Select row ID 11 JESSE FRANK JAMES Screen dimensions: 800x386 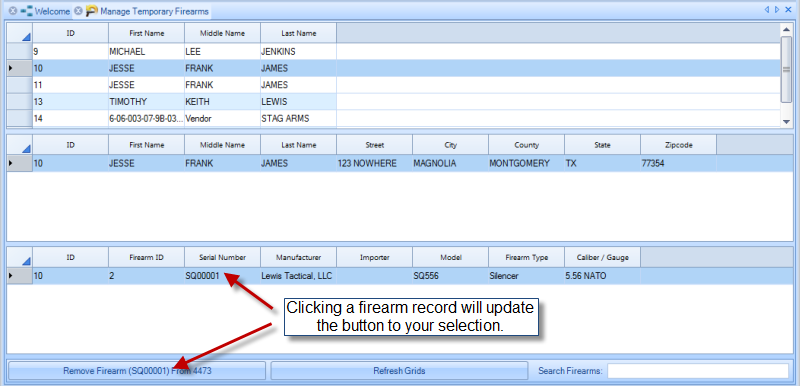tap(393, 85)
